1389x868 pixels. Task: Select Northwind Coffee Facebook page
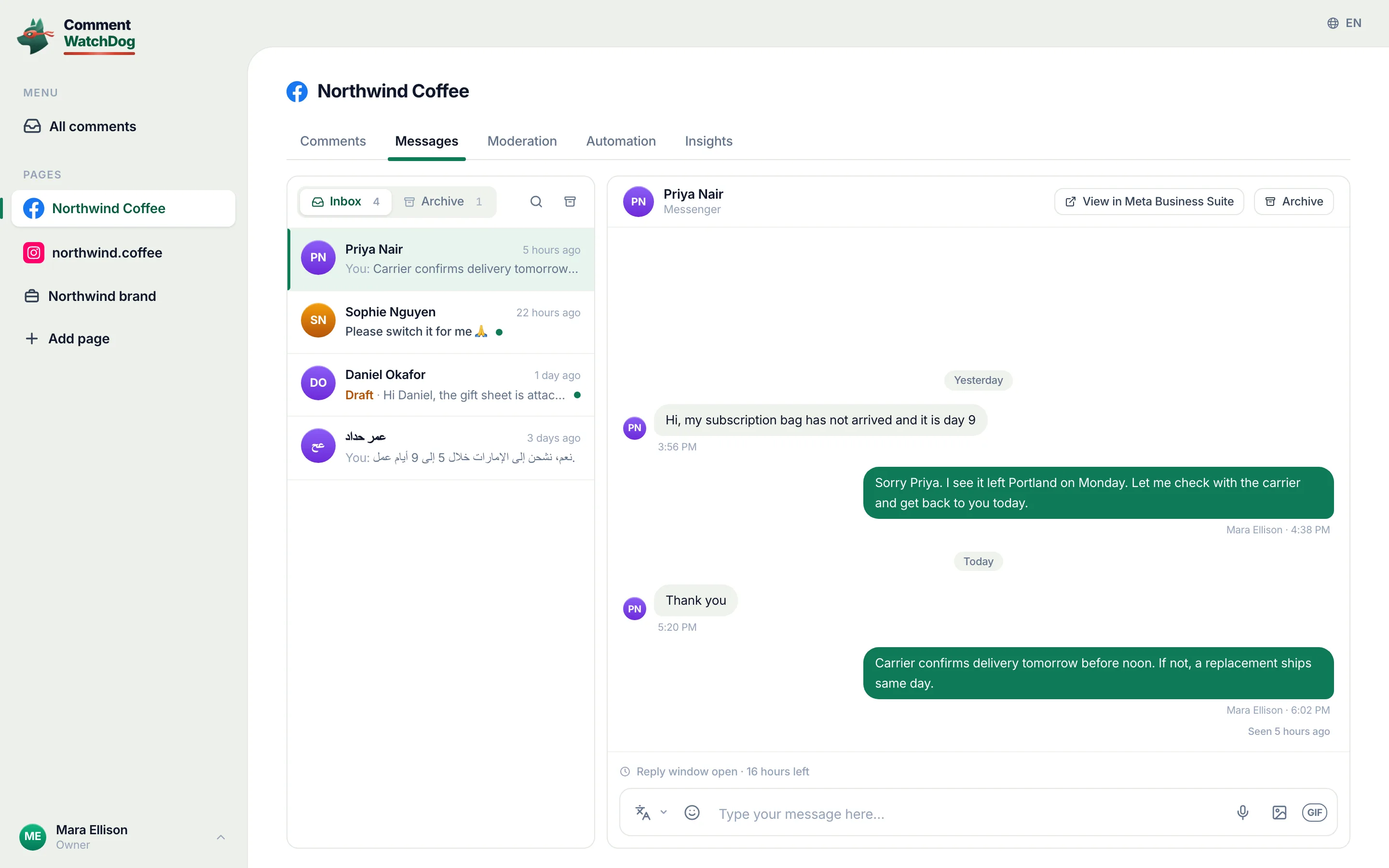(123, 208)
